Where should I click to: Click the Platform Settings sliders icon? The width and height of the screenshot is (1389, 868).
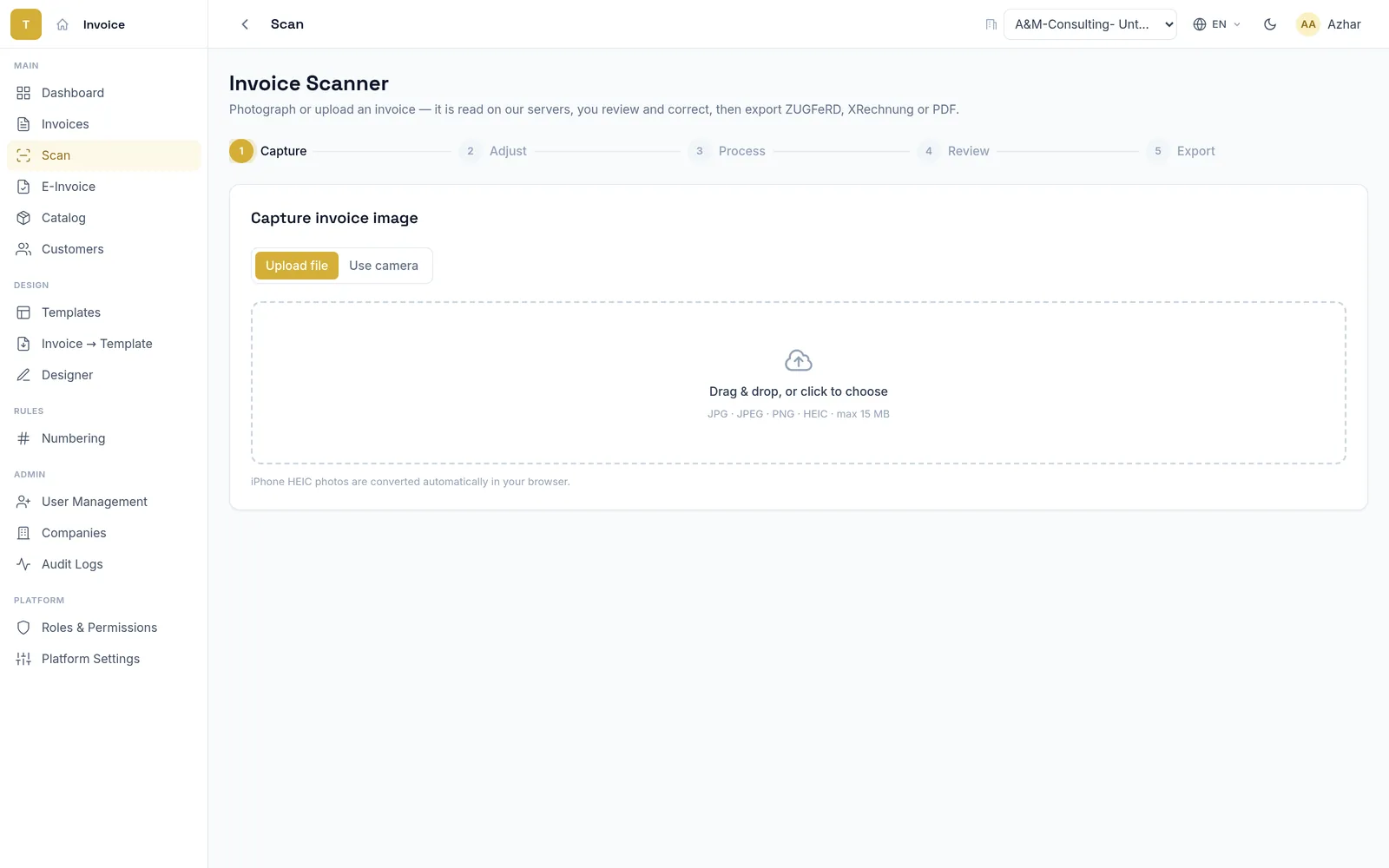(x=23, y=659)
